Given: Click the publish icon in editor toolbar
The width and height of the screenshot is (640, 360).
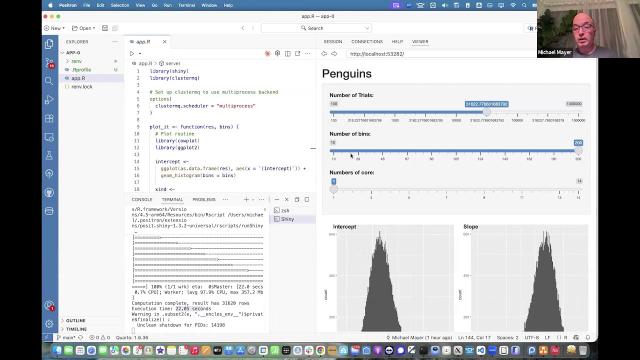Looking at the screenshot, I should 278,53.
